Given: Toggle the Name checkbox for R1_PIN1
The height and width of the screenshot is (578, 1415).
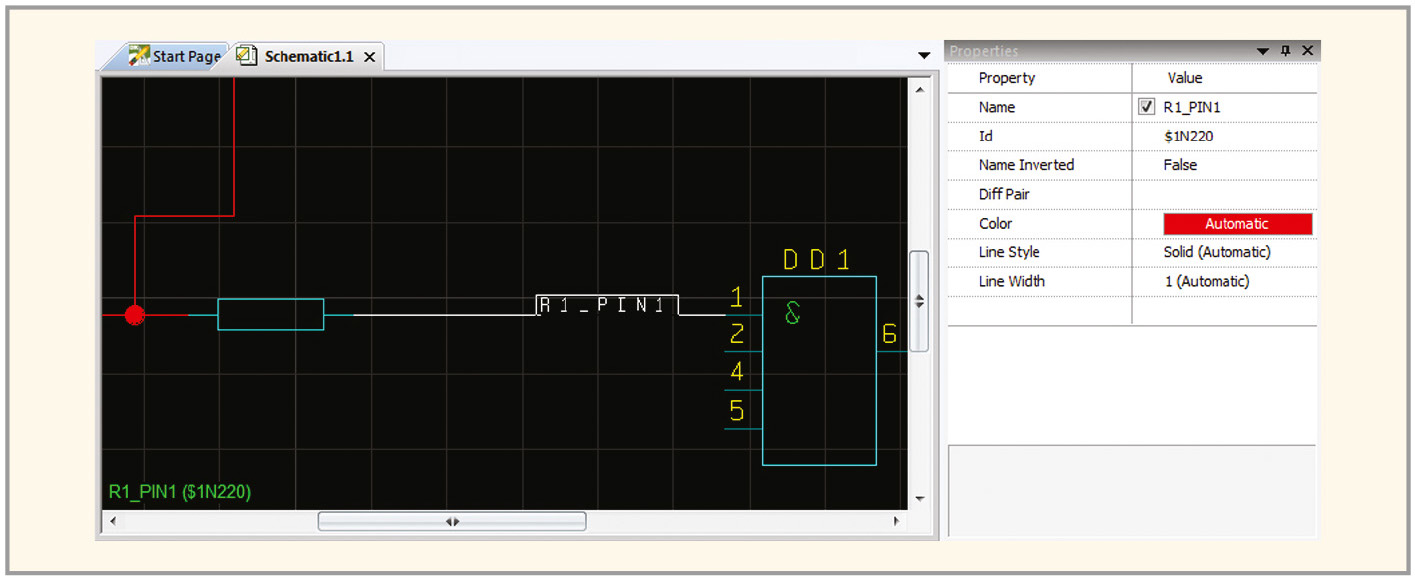Looking at the screenshot, I should pyautogui.click(x=1147, y=107).
